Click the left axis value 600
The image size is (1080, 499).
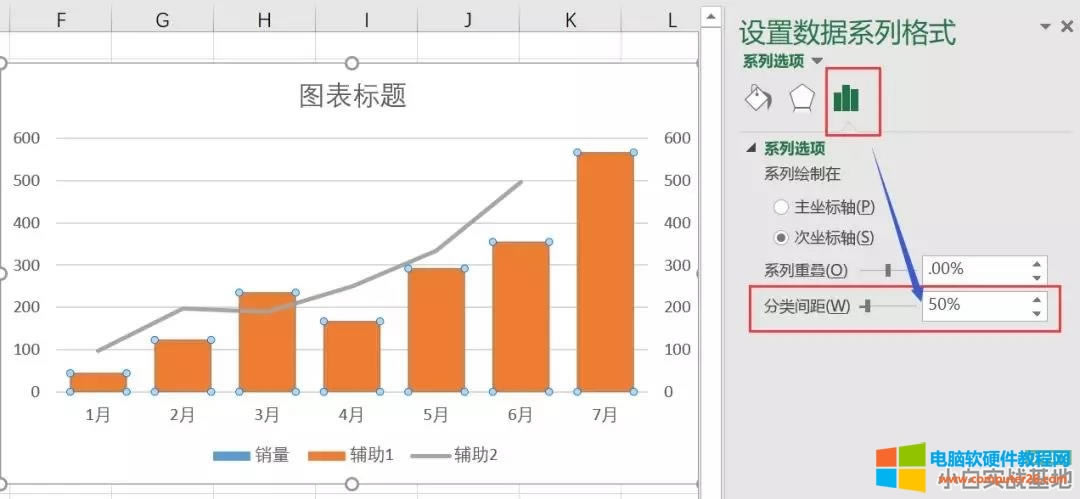tap(27, 138)
